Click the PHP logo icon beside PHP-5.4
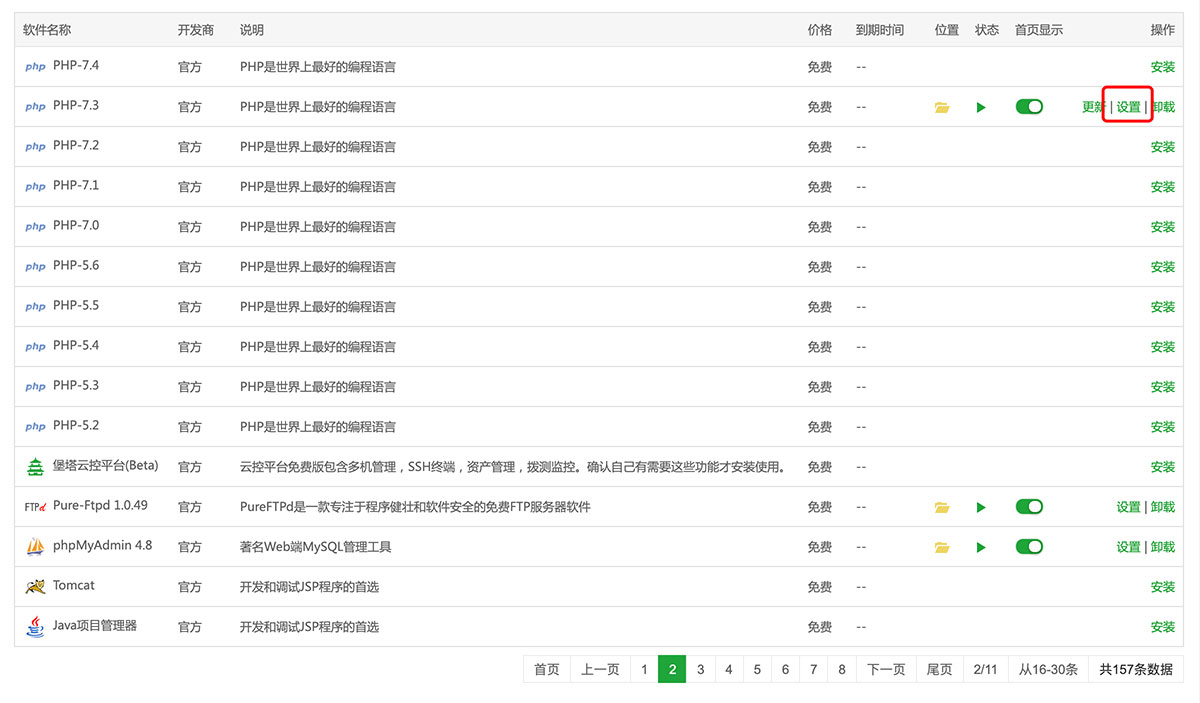Viewport: 1200px width, 703px height. [35, 347]
